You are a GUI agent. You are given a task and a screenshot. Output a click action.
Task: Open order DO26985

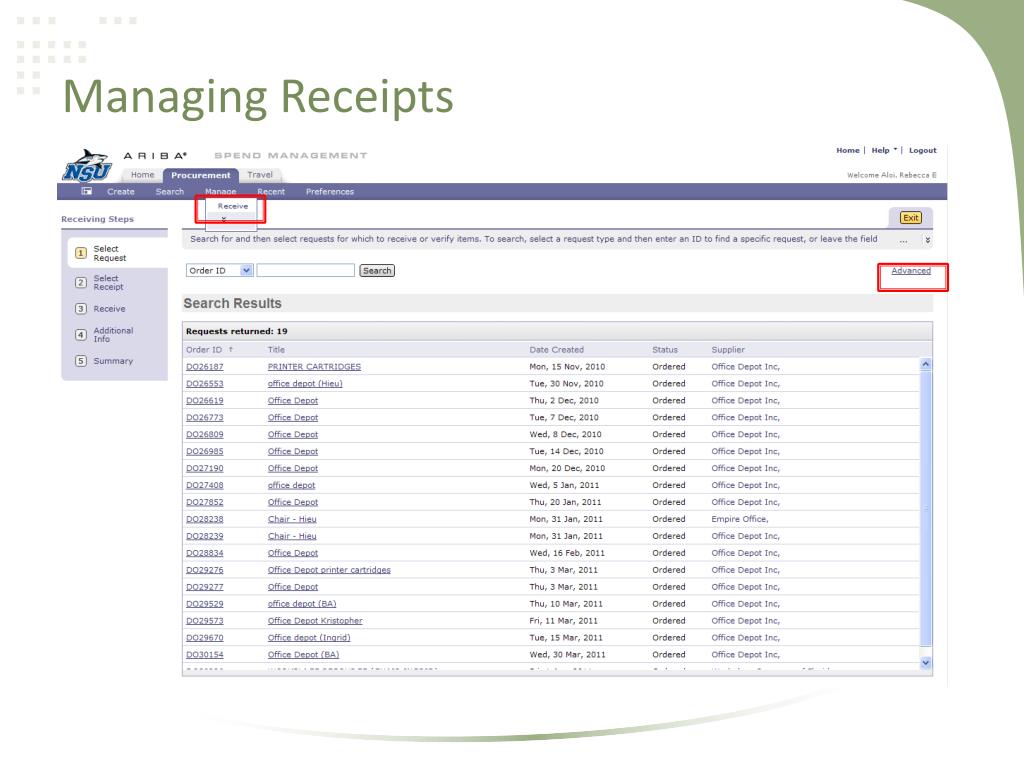tap(204, 452)
